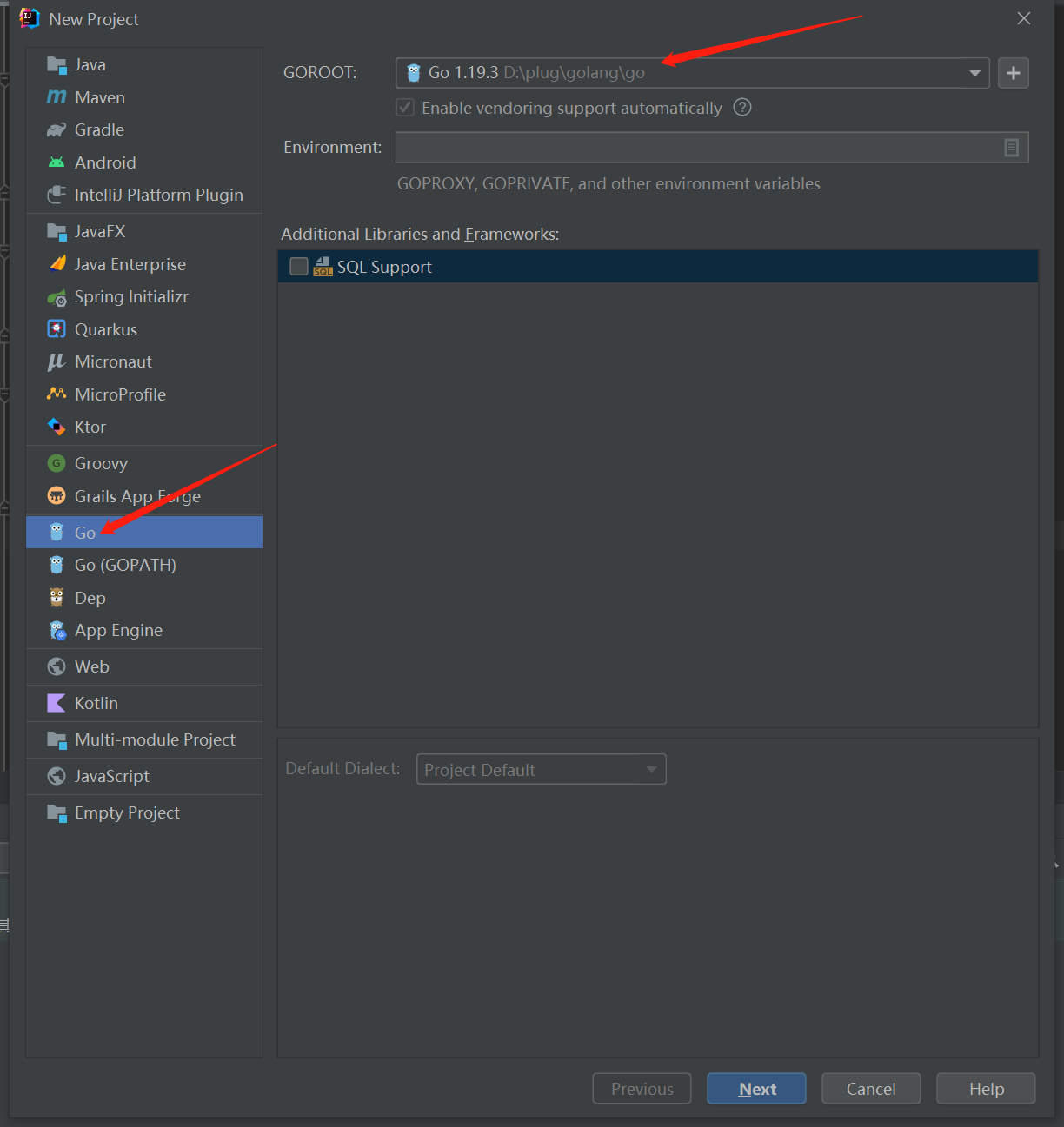
Task: Click the Cancel button
Action: pos(871,1089)
